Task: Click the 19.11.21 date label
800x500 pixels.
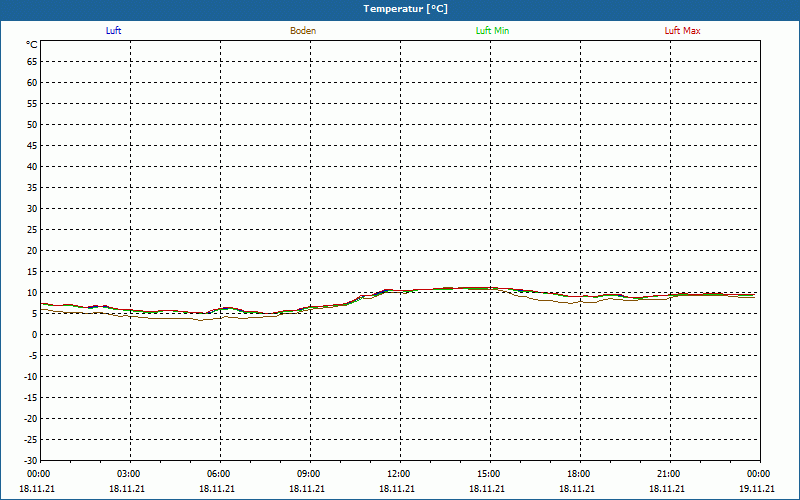Action: tap(757, 488)
